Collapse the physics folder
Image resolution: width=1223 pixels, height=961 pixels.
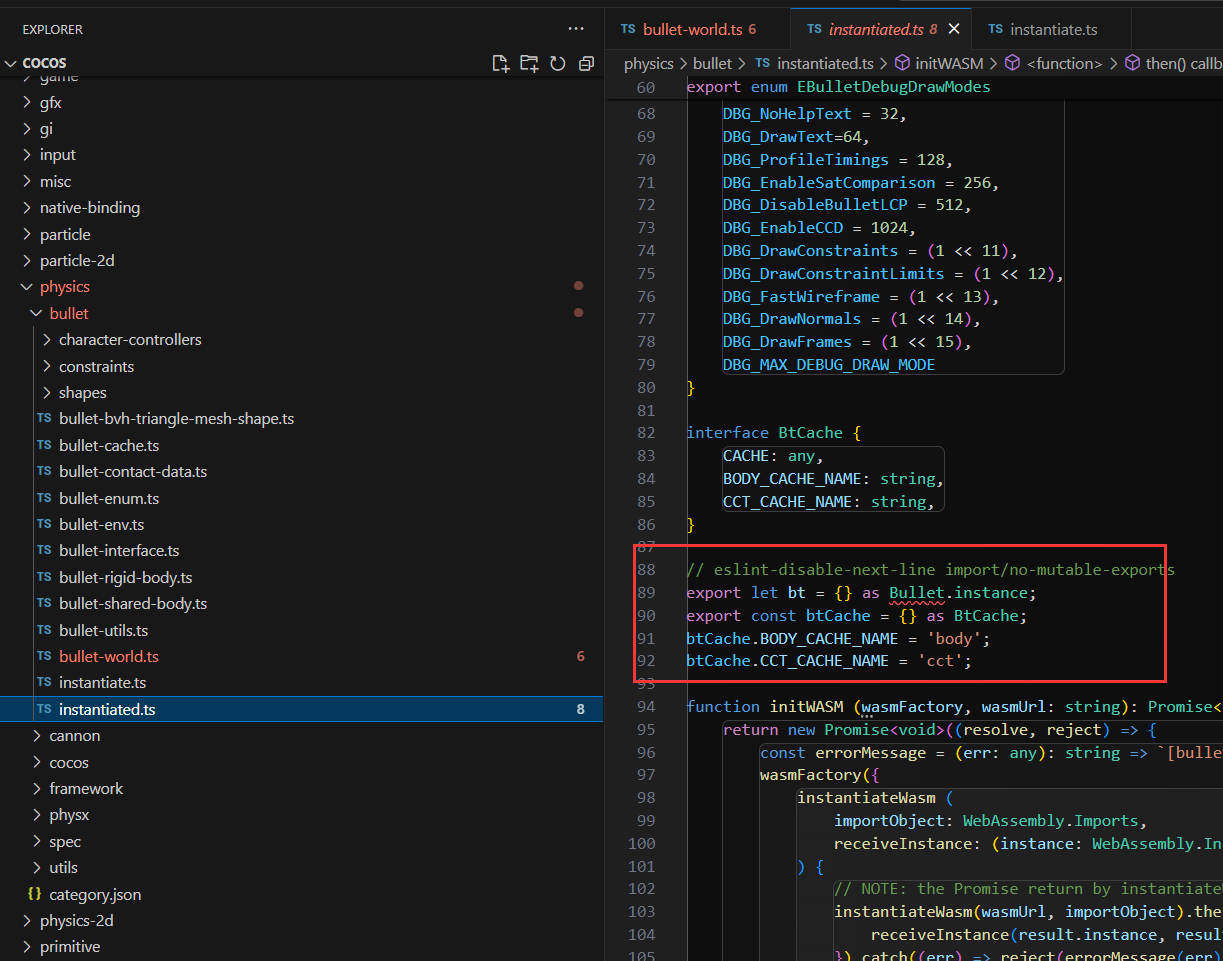pyautogui.click(x=65, y=287)
